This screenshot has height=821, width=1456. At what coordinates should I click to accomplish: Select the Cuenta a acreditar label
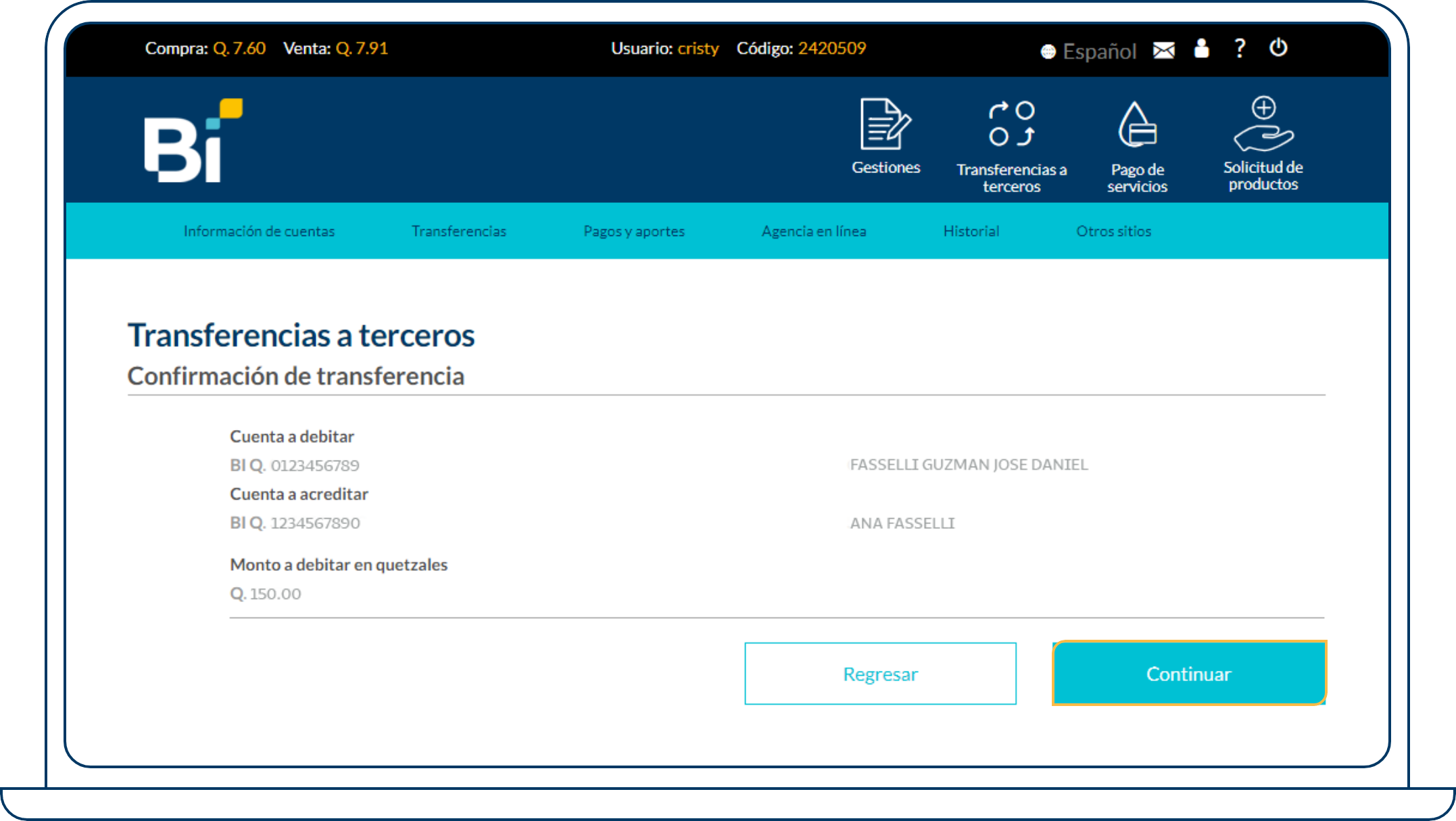coord(299,494)
